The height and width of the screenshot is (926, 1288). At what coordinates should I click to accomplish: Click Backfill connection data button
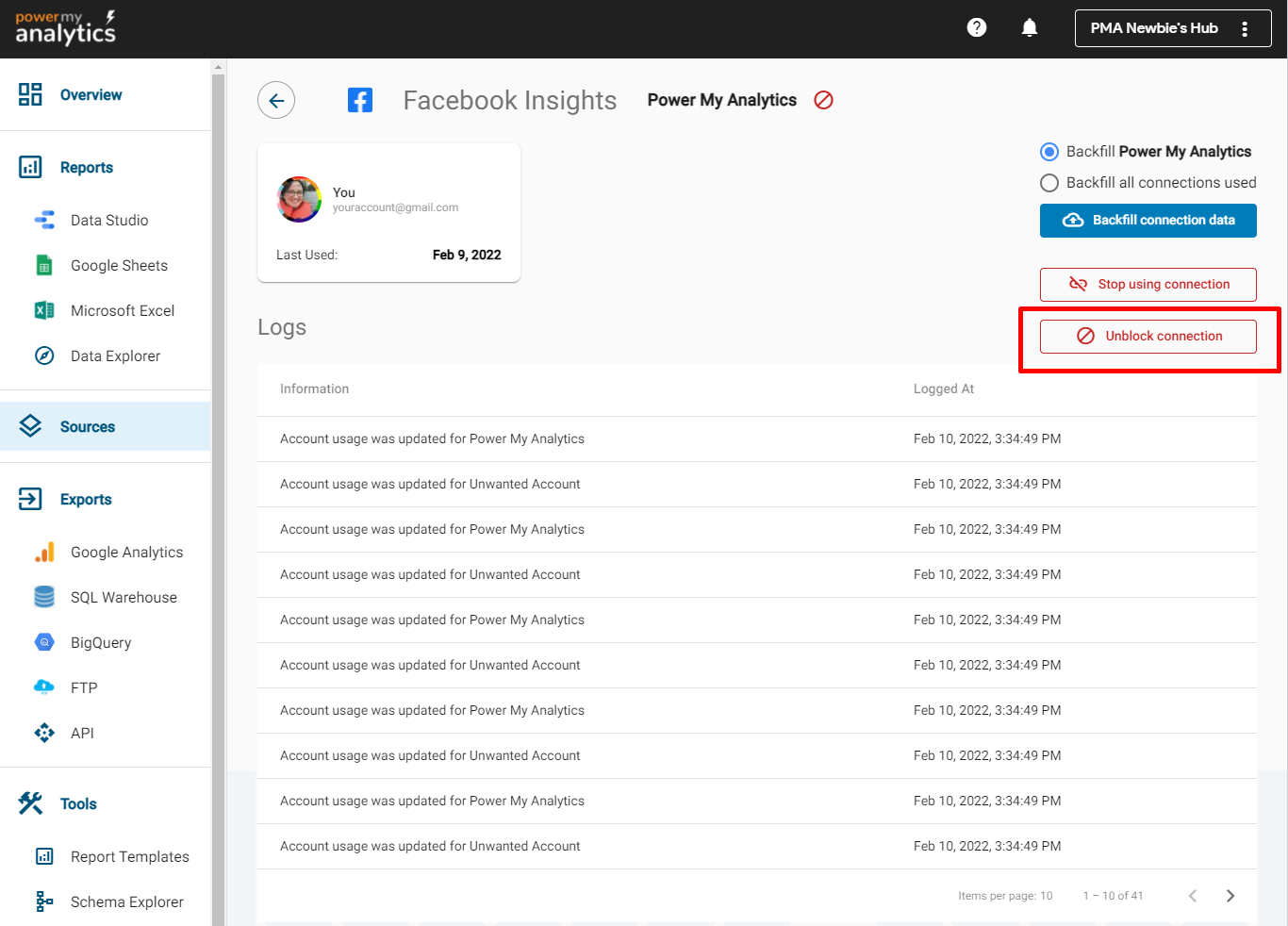(x=1148, y=221)
